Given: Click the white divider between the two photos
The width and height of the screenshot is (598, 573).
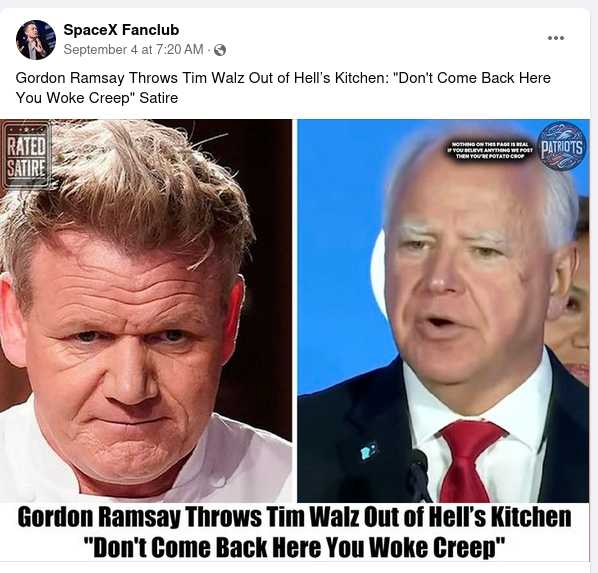Looking at the screenshot, I should [295, 311].
